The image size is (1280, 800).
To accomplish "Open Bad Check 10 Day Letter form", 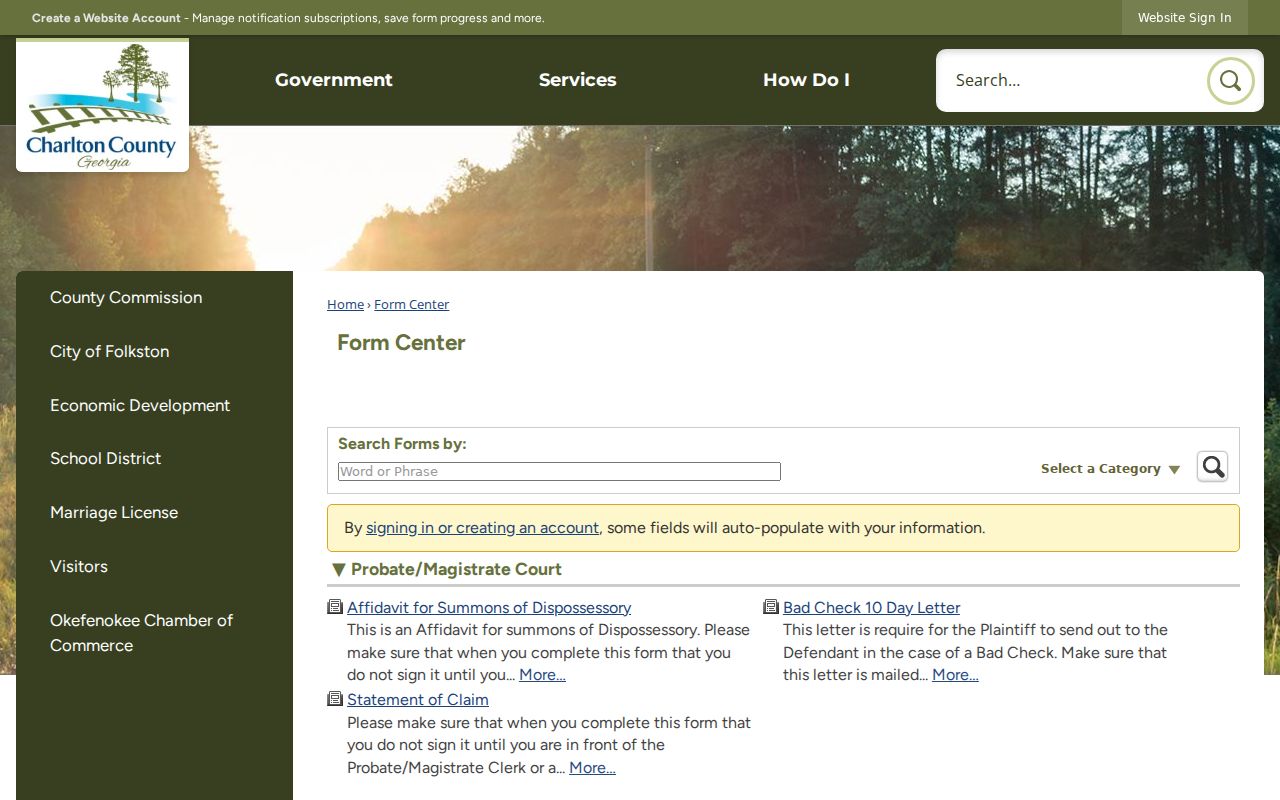I will [x=871, y=607].
